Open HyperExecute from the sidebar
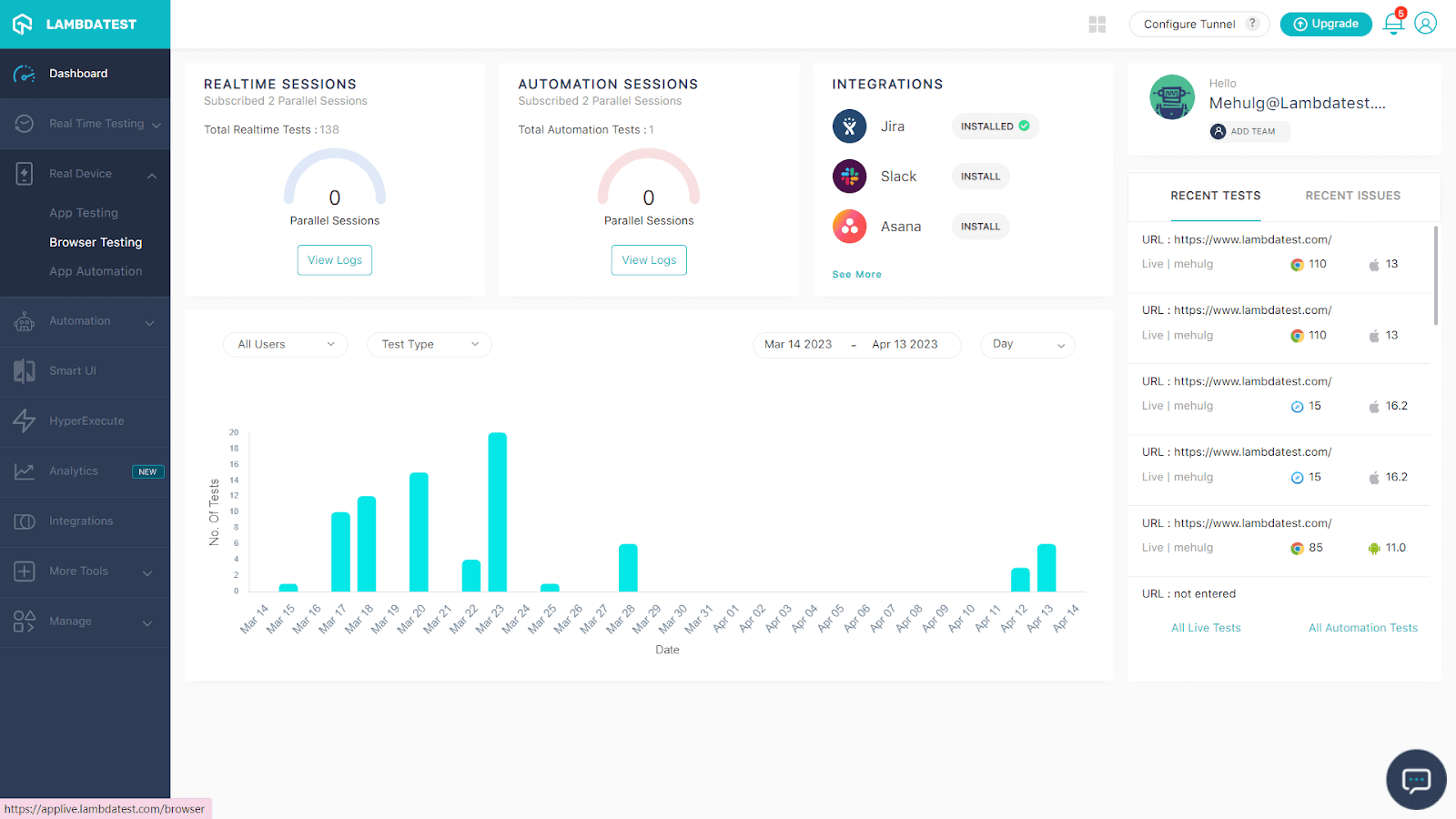The image size is (1456, 819). [x=86, y=420]
